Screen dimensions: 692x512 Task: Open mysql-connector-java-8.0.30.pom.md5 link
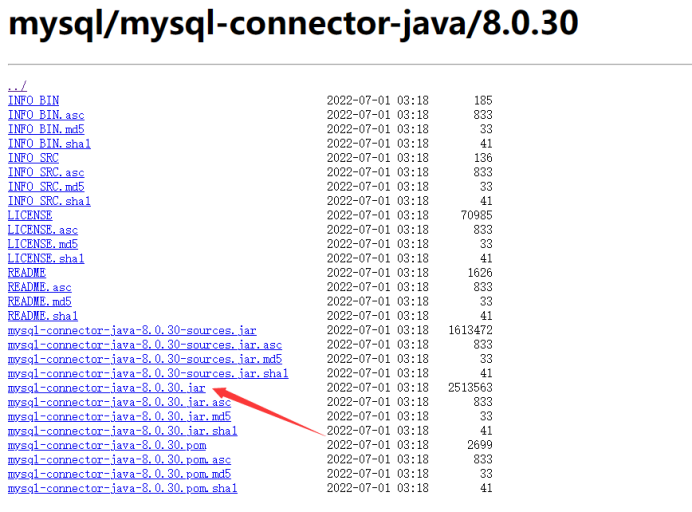click(x=119, y=474)
